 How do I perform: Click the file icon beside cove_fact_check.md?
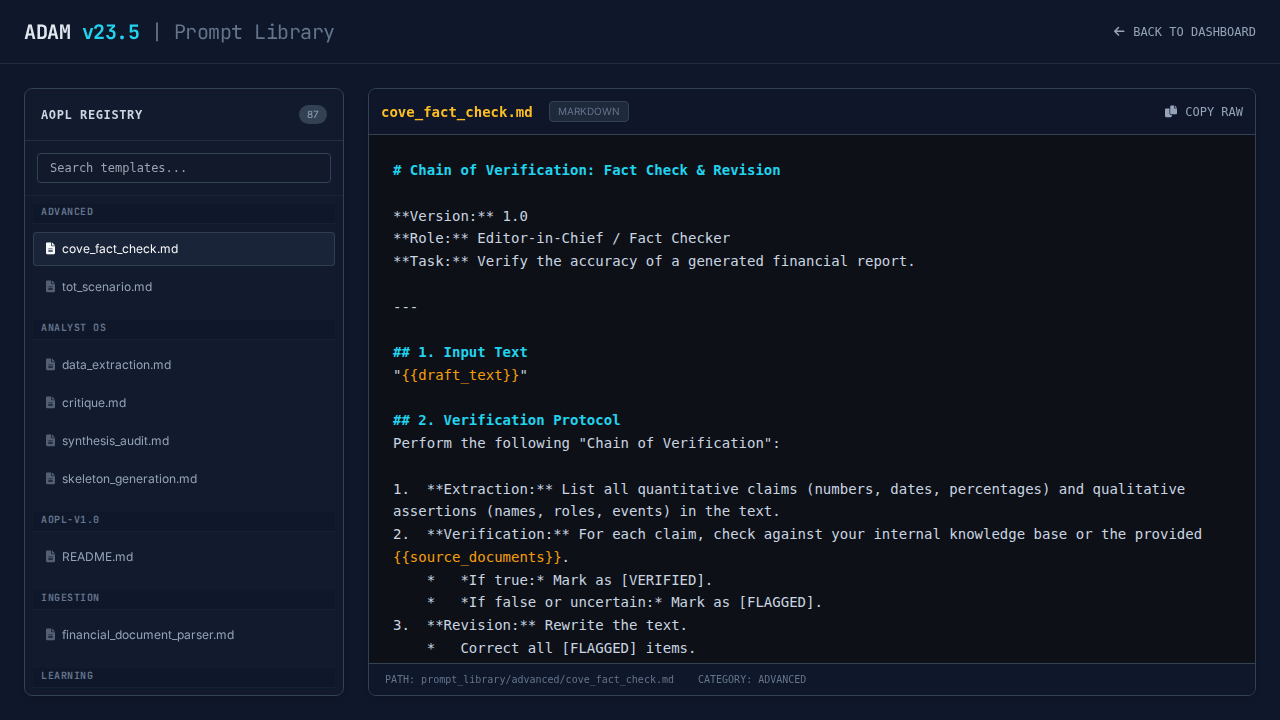51,249
